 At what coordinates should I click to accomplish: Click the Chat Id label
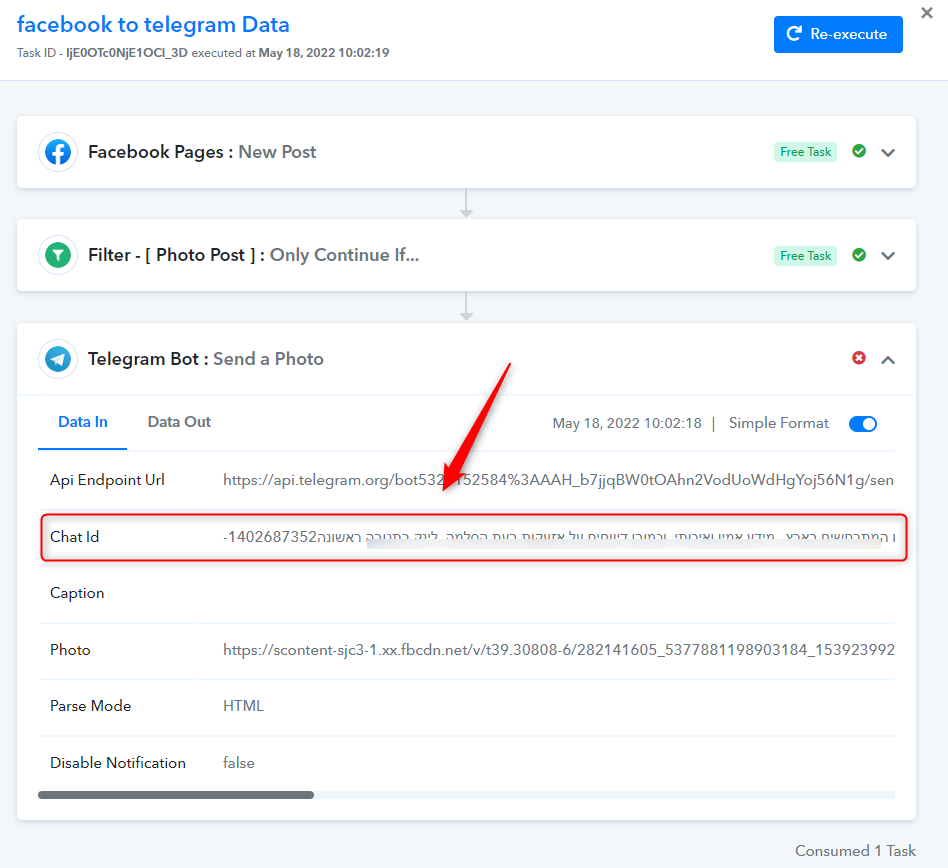tap(74, 537)
